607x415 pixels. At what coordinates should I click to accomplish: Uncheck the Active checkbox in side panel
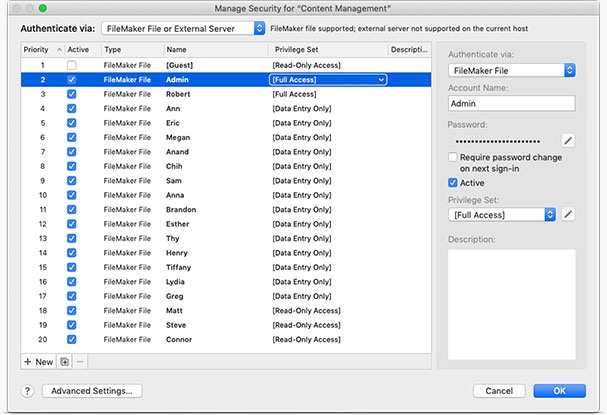pyautogui.click(x=453, y=183)
